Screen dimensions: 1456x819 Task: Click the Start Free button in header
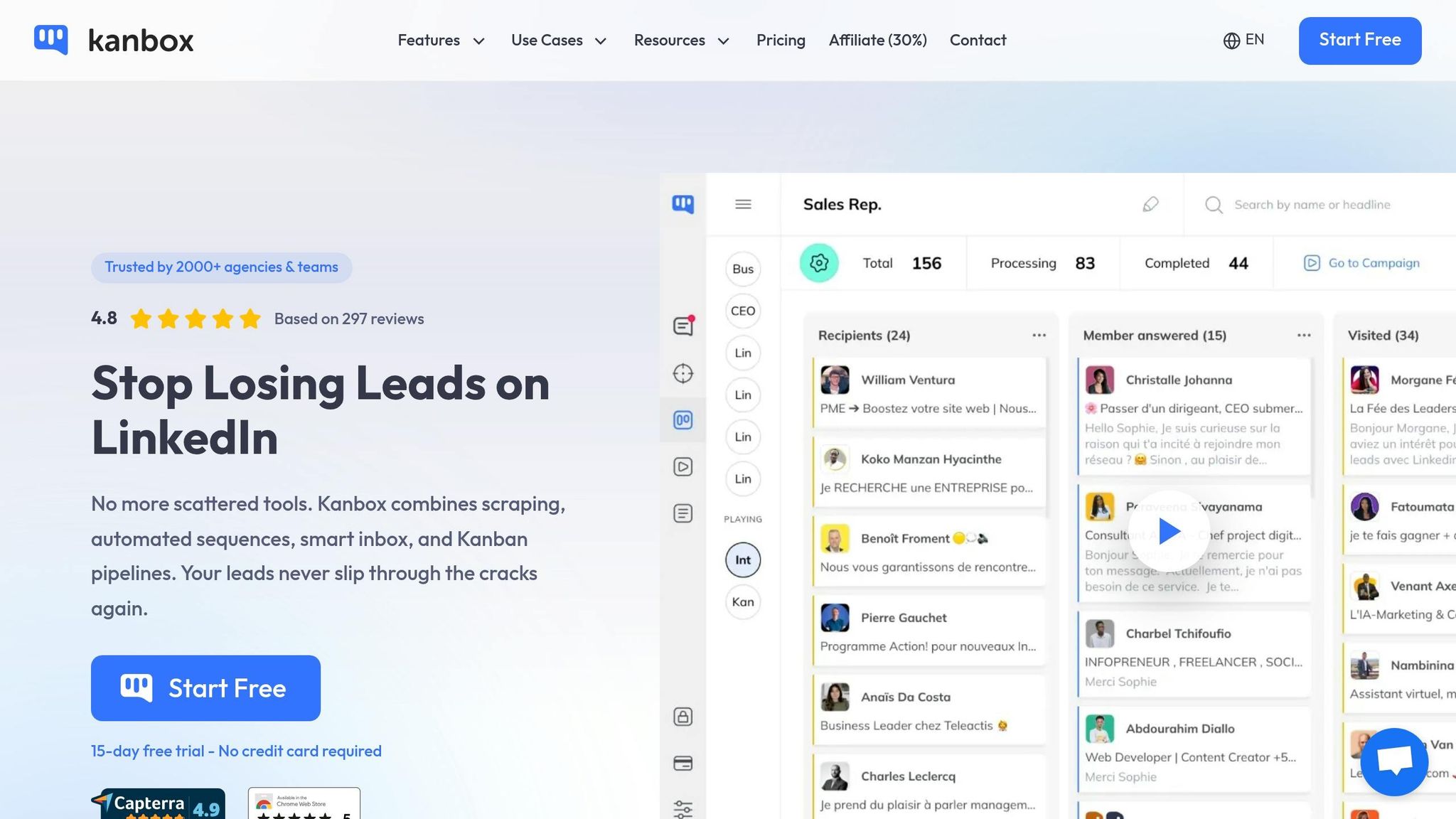click(1360, 41)
